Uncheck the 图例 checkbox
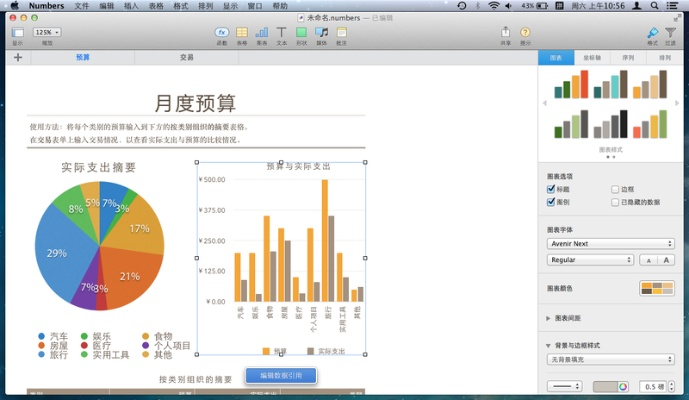The image size is (689, 400). (x=551, y=201)
